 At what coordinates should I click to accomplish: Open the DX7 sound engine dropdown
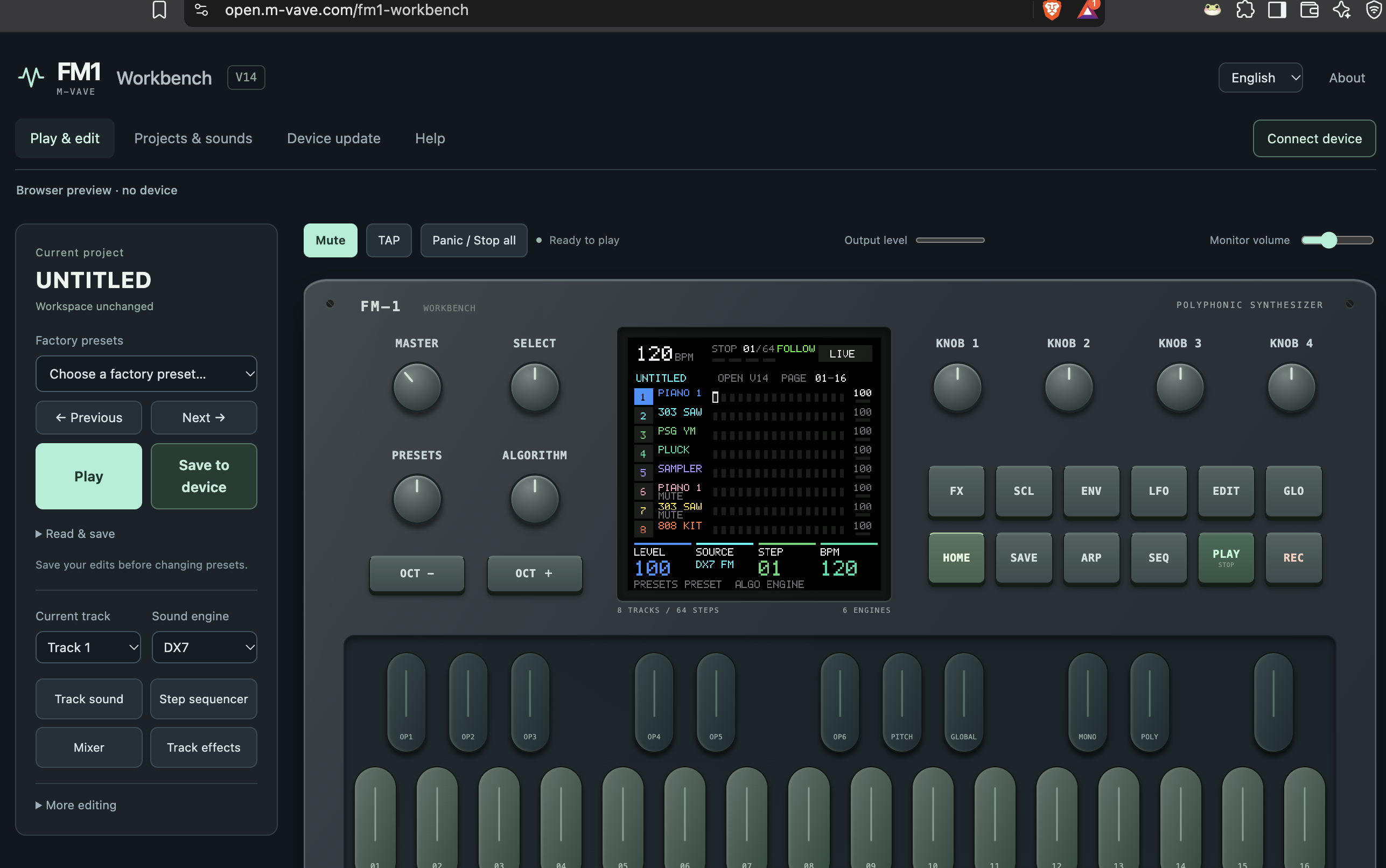[204, 647]
